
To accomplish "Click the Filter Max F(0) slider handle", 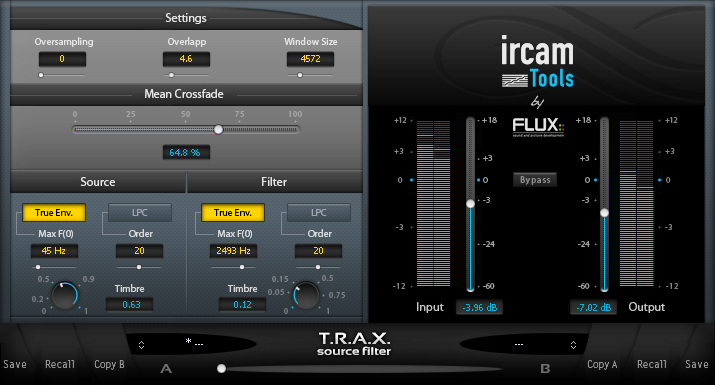I will click(x=242, y=267).
